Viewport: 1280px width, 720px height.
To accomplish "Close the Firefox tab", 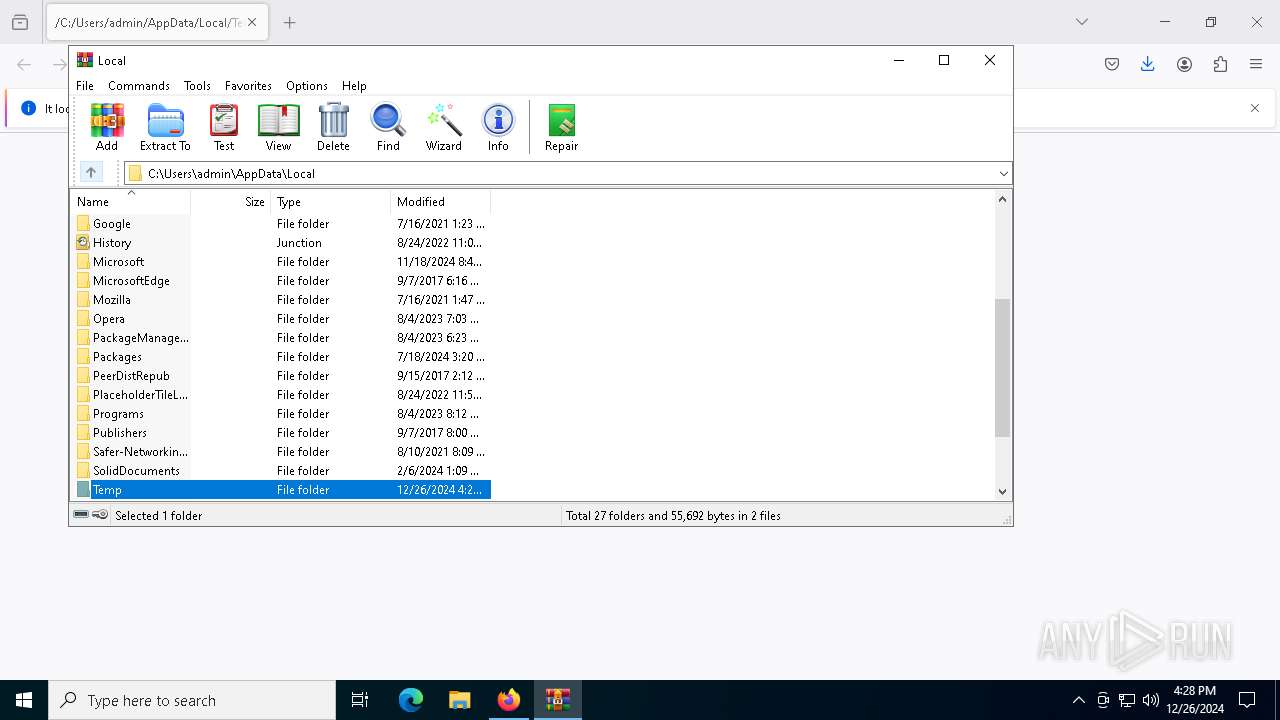I will [x=252, y=22].
